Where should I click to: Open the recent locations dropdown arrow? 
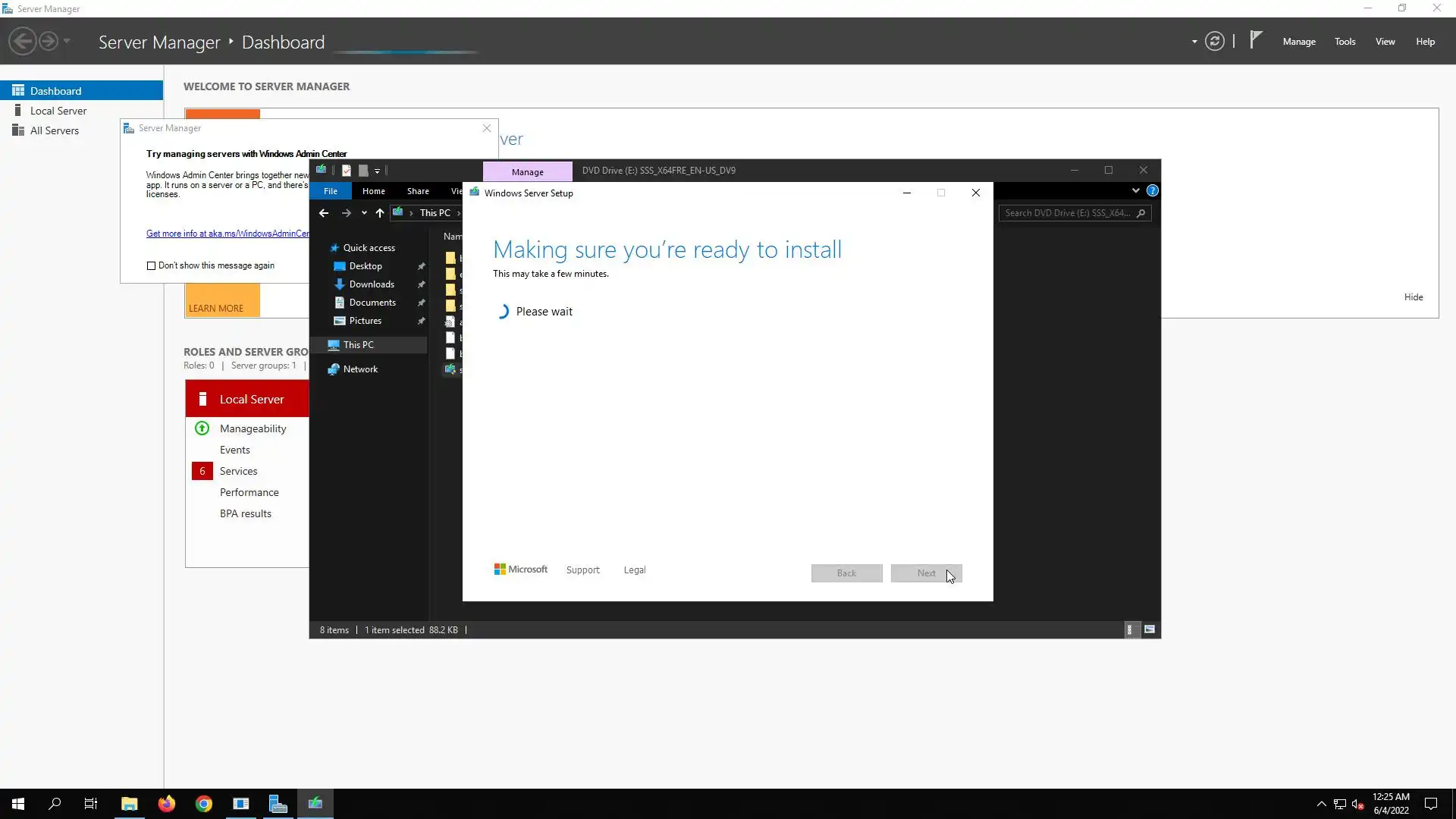pos(364,213)
